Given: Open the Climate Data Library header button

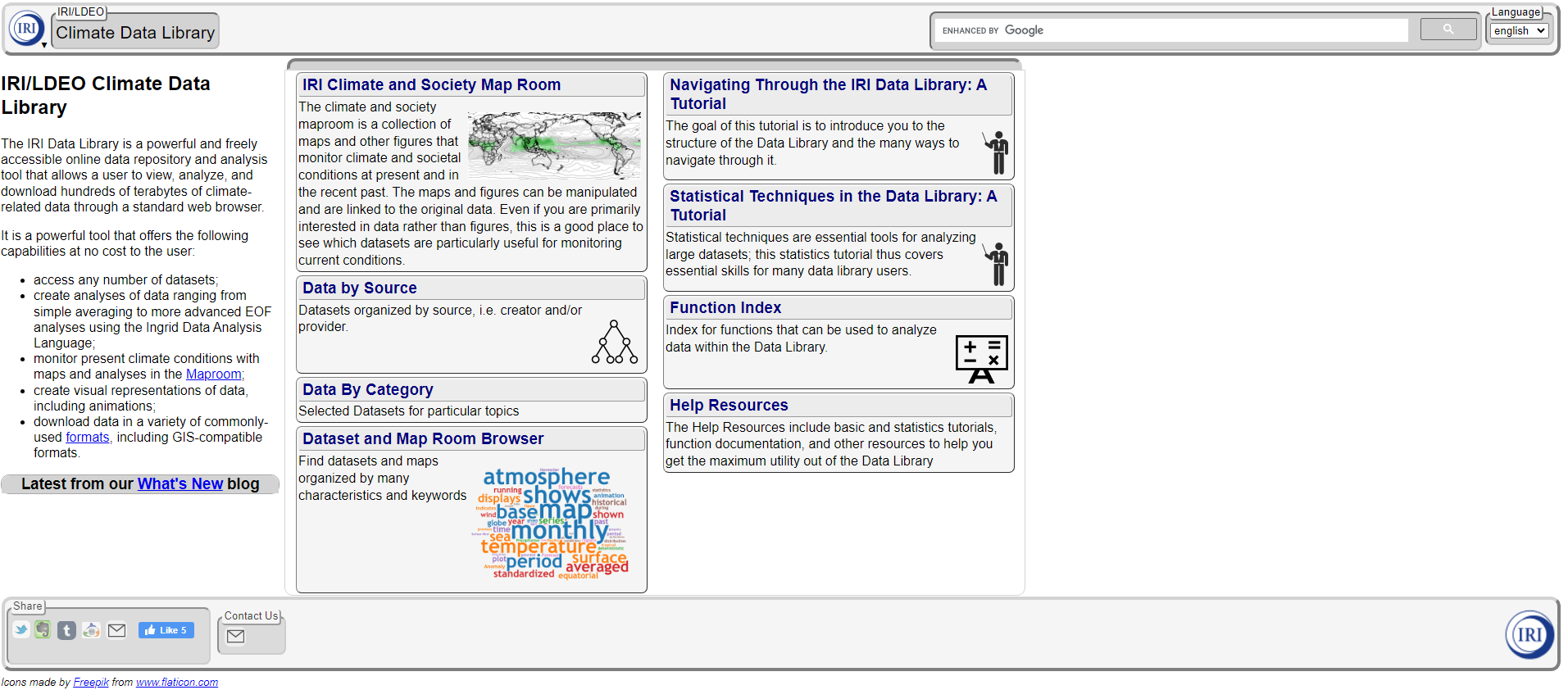Looking at the screenshot, I should tap(135, 33).
